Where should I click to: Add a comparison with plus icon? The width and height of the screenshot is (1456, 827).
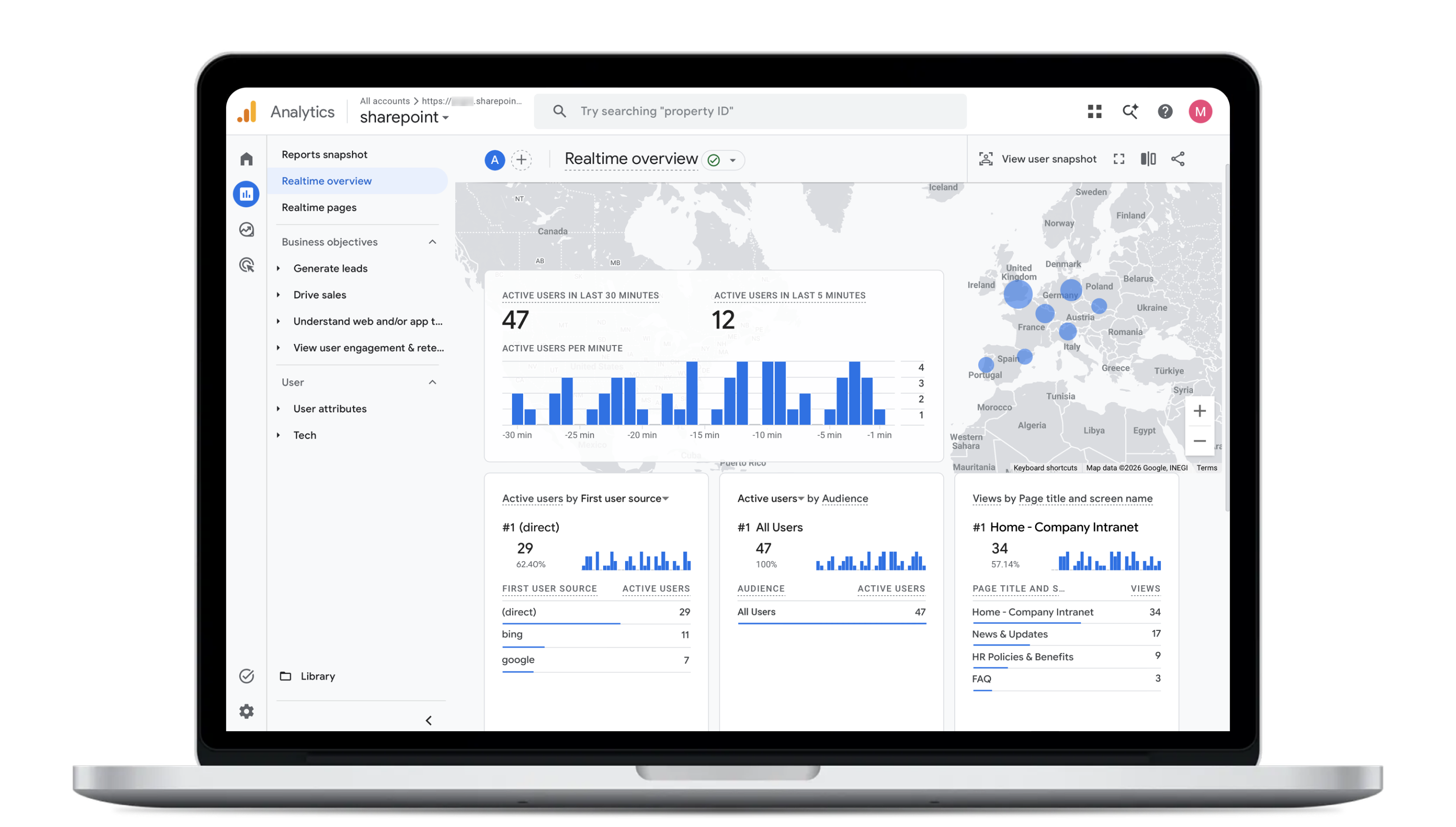click(521, 160)
